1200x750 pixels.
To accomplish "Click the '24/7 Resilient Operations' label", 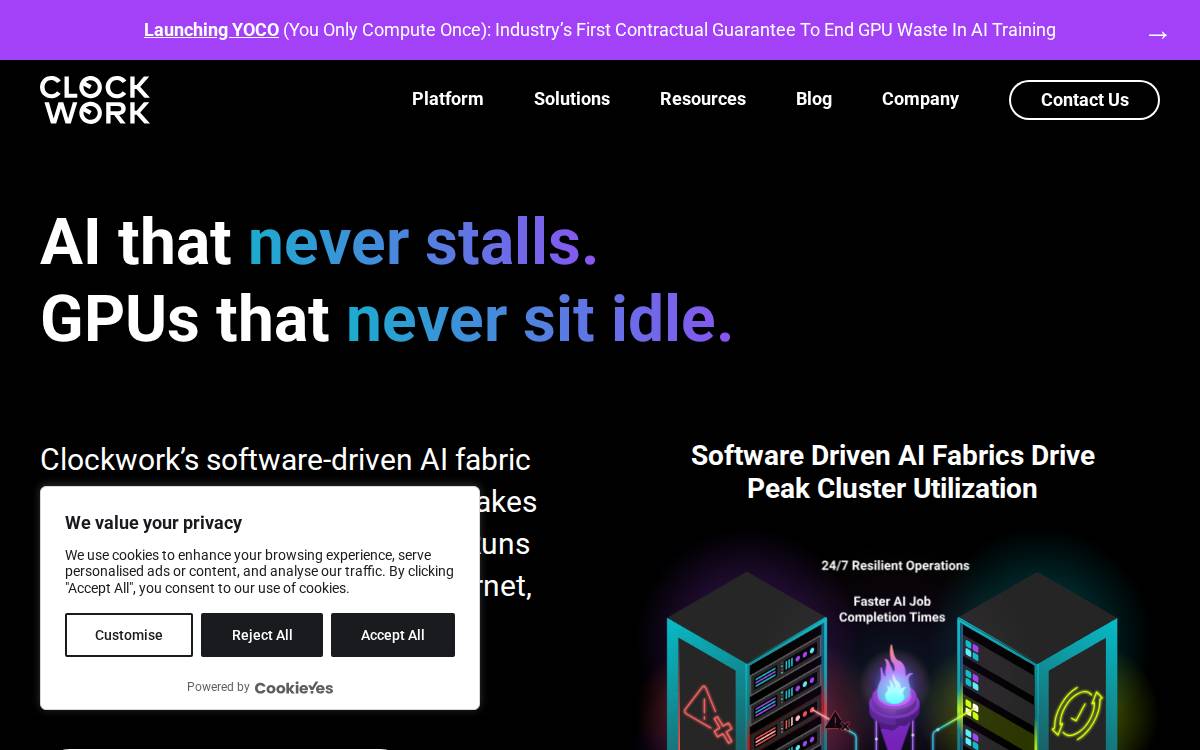I will 895,565.
